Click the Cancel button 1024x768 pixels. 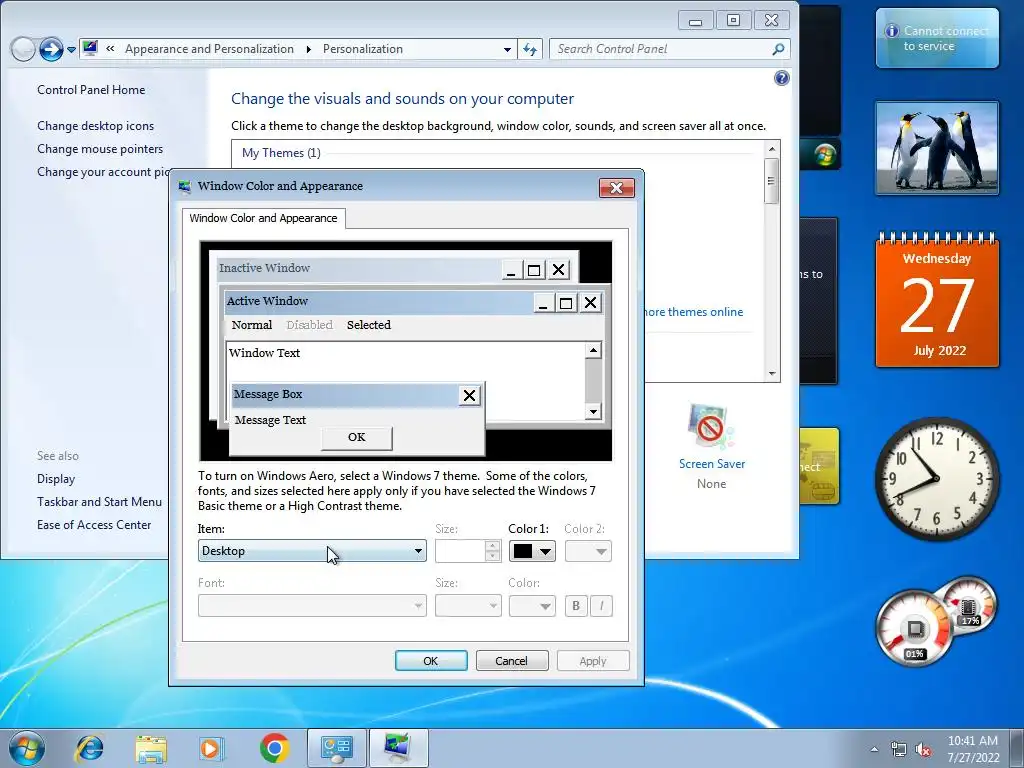coord(511,661)
